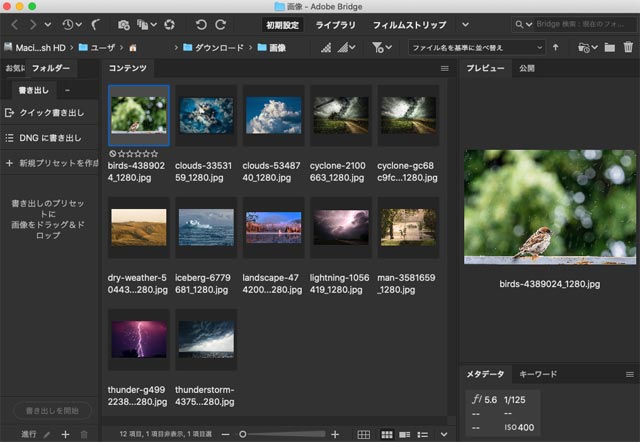Select the iceberg-6779681_1280.jpg thumbnail

[206, 227]
